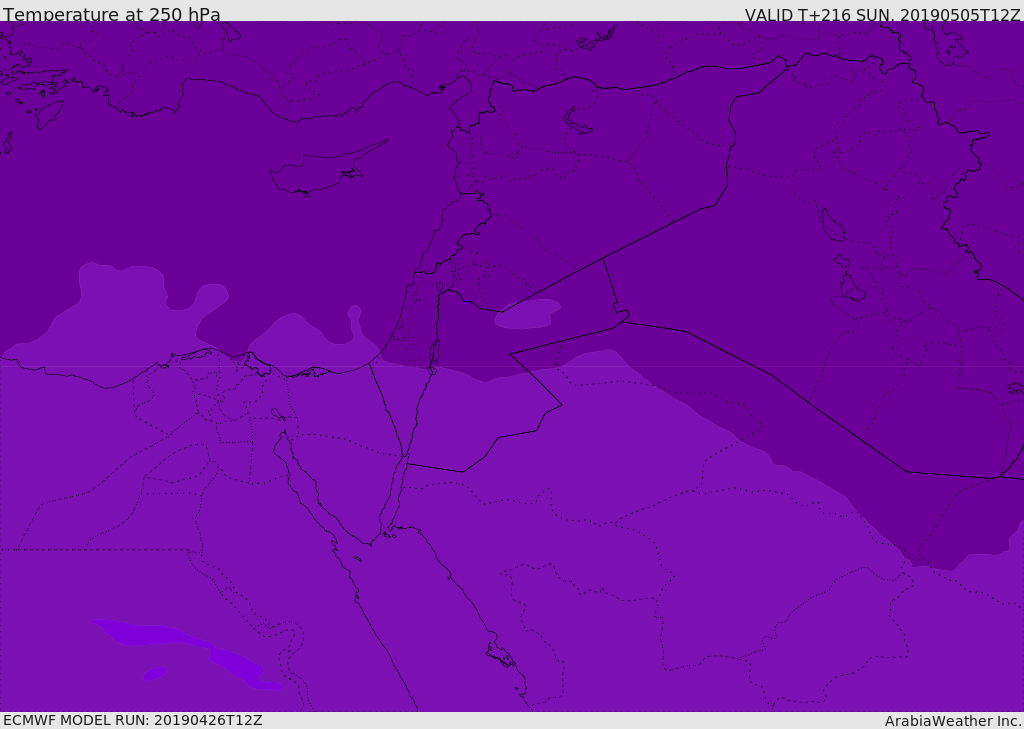This screenshot has height=729, width=1024.
Task: Click the "Temperature at 250 hPa" title
Action: (x=112, y=14)
